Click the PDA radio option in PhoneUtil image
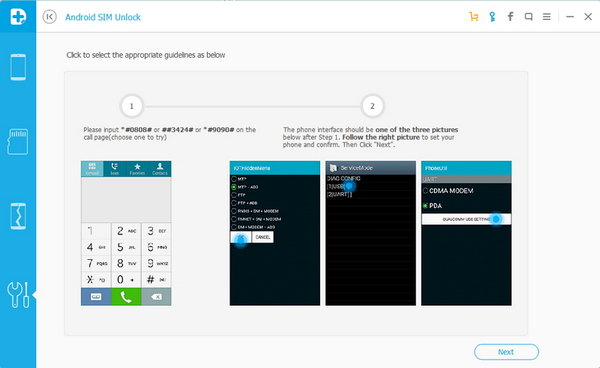 [x=432, y=206]
